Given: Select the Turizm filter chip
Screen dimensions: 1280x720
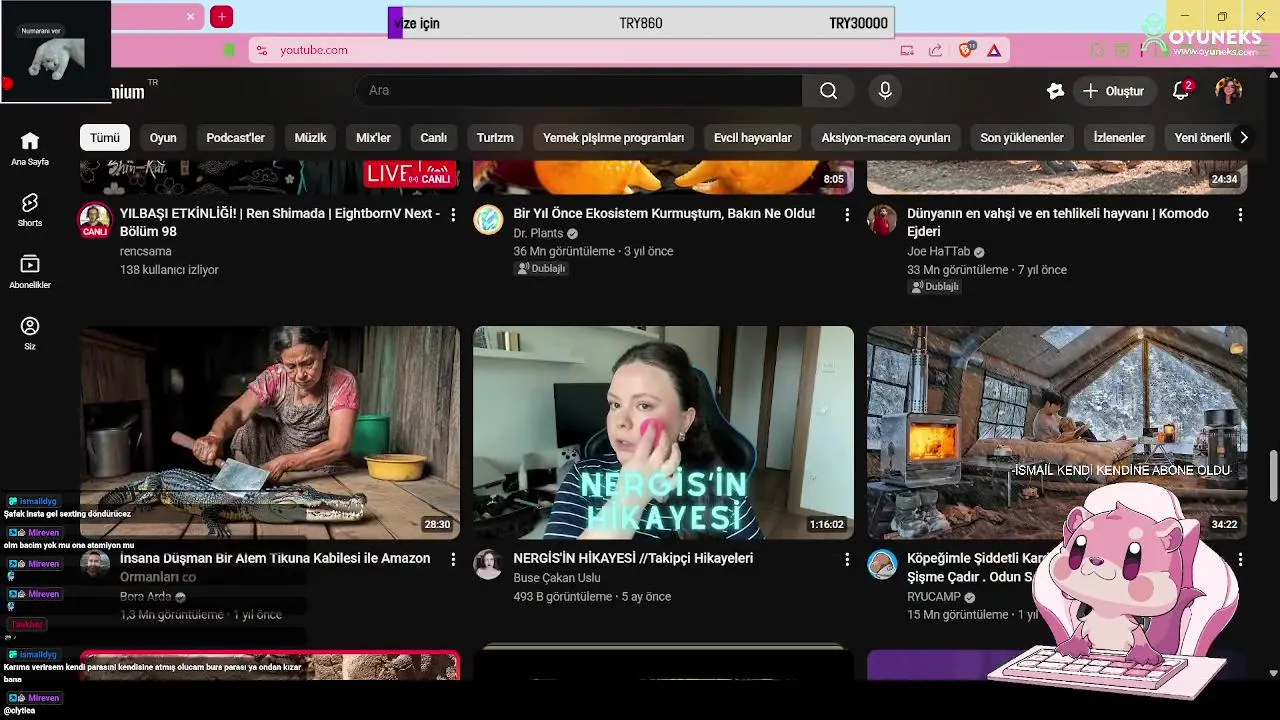Looking at the screenshot, I should click(495, 138).
